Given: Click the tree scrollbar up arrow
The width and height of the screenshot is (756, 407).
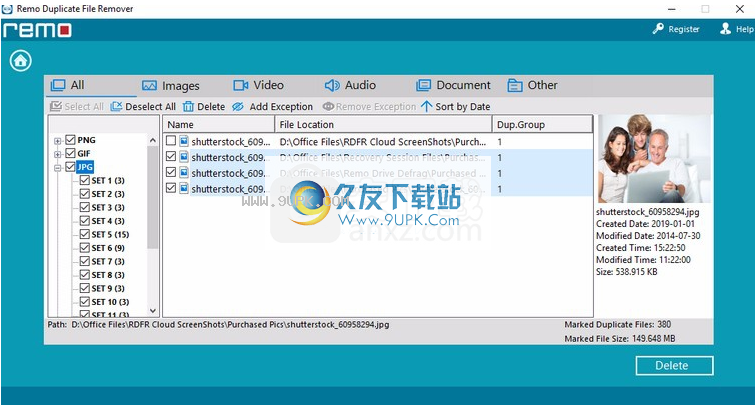Looking at the screenshot, I should [153, 140].
